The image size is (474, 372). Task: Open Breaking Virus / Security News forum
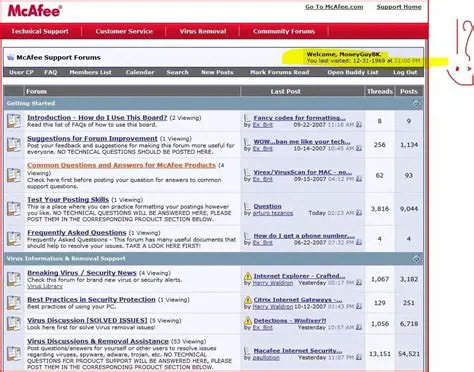point(82,273)
